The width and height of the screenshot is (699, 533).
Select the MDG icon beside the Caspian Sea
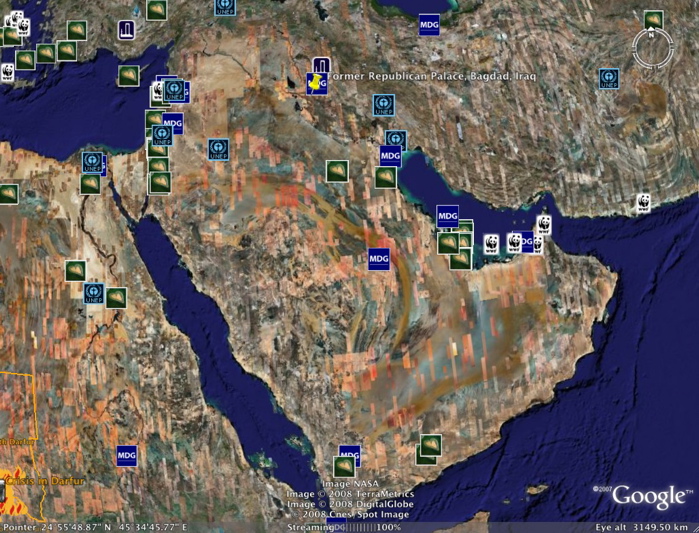[x=429, y=24]
